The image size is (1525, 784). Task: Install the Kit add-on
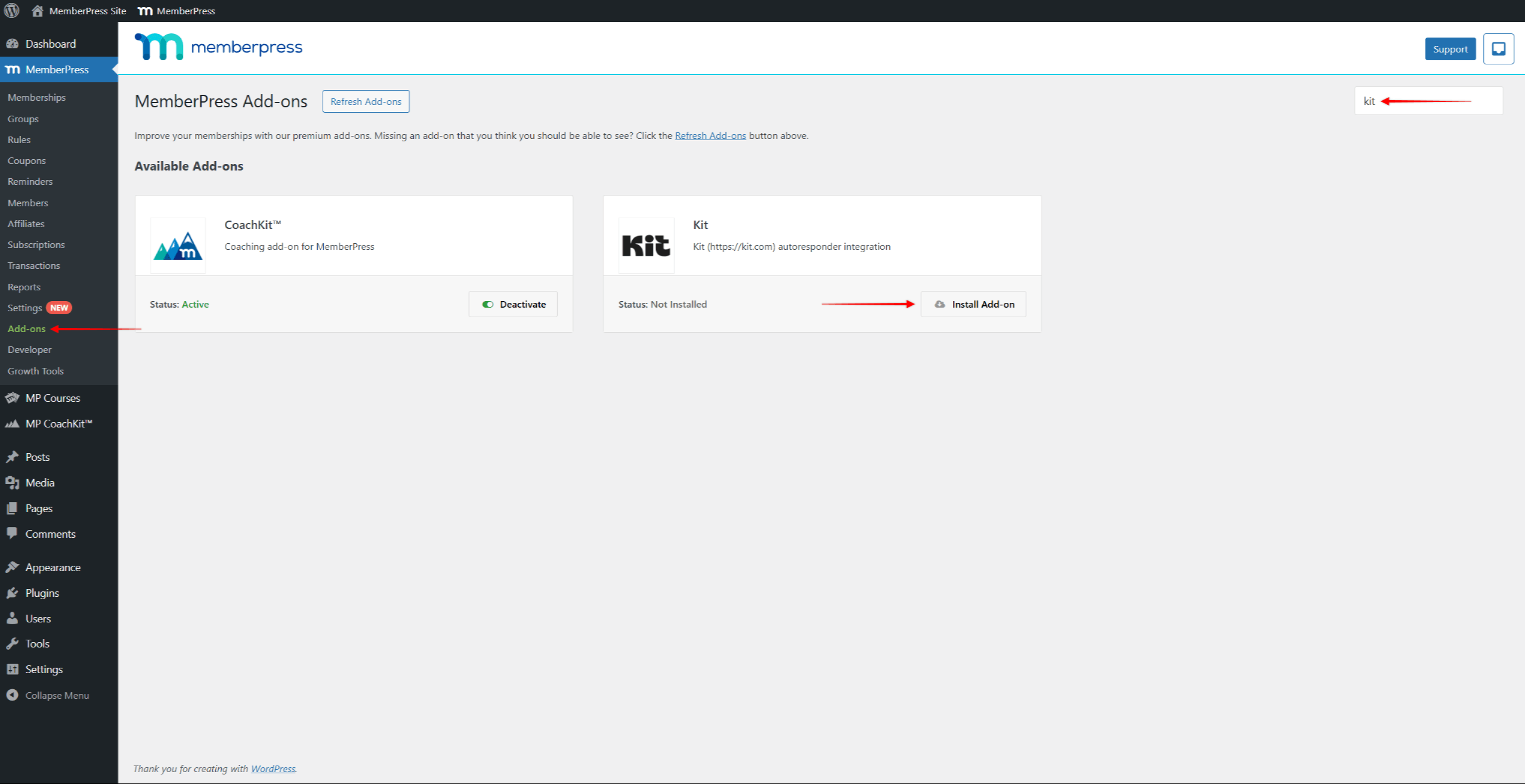click(973, 304)
